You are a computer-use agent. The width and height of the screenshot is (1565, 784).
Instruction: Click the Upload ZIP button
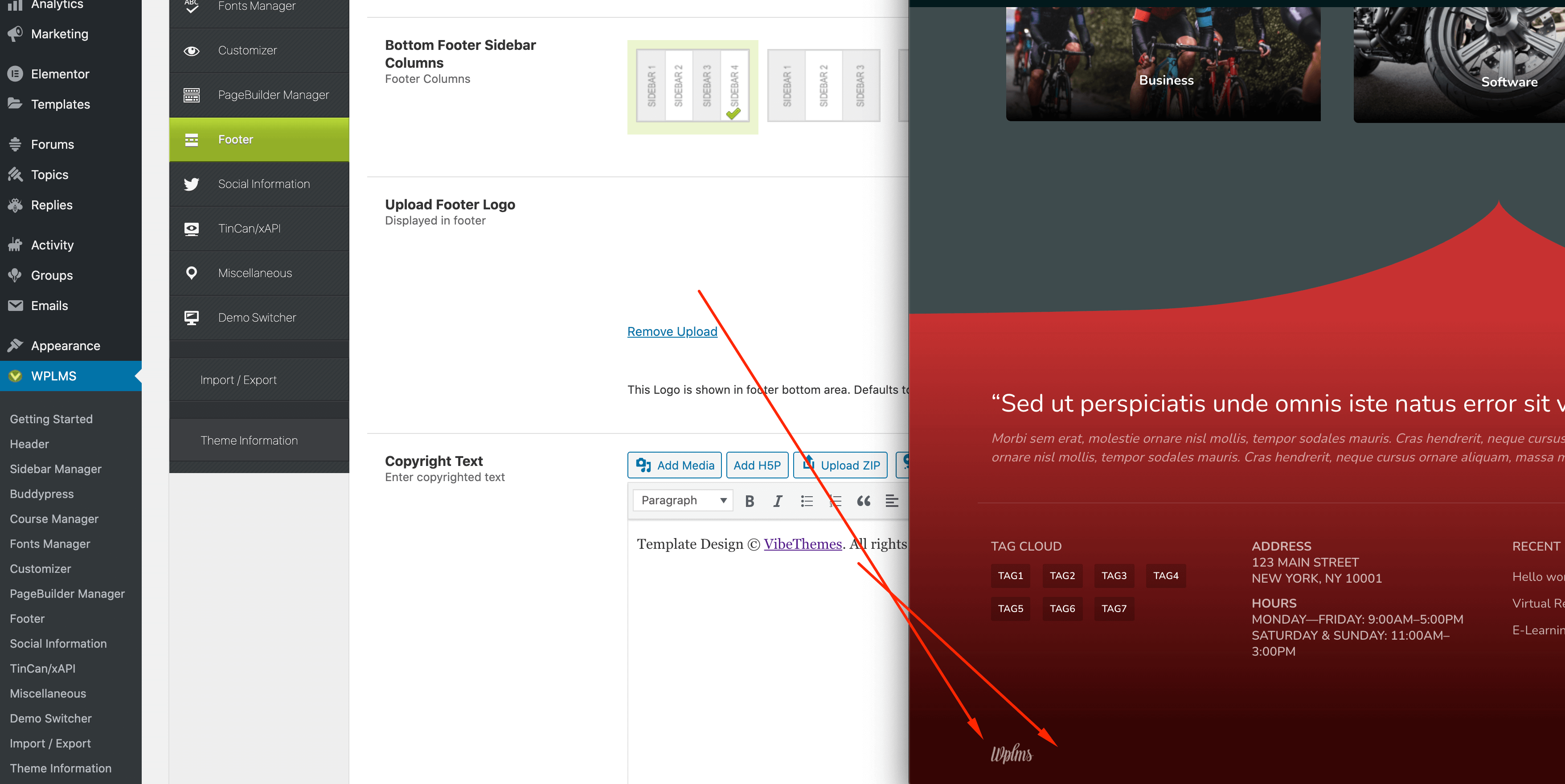tap(840, 465)
